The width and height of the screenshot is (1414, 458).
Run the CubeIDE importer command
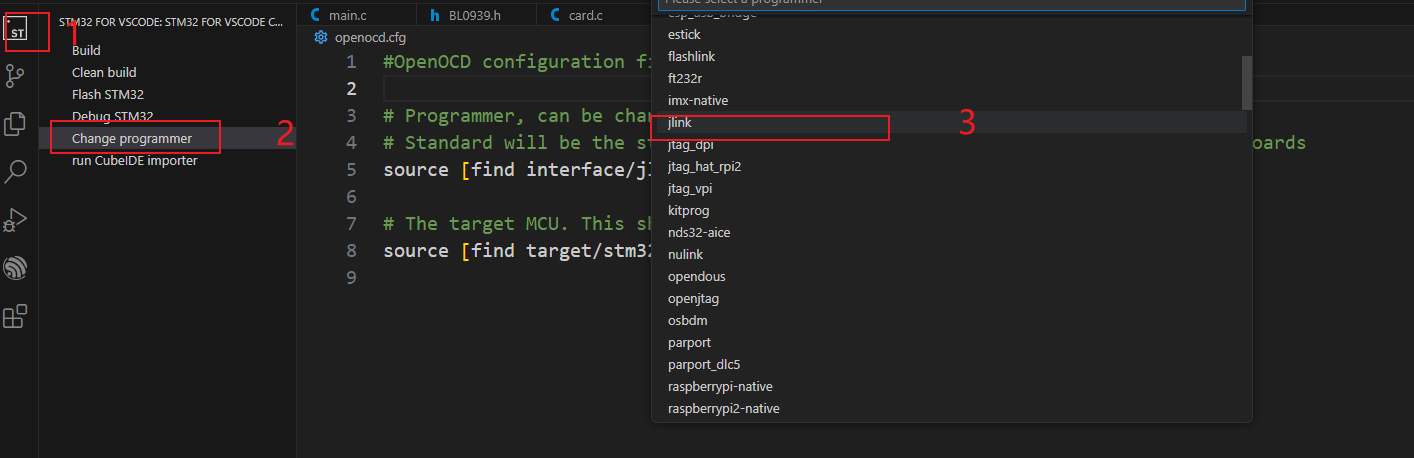(x=135, y=160)
